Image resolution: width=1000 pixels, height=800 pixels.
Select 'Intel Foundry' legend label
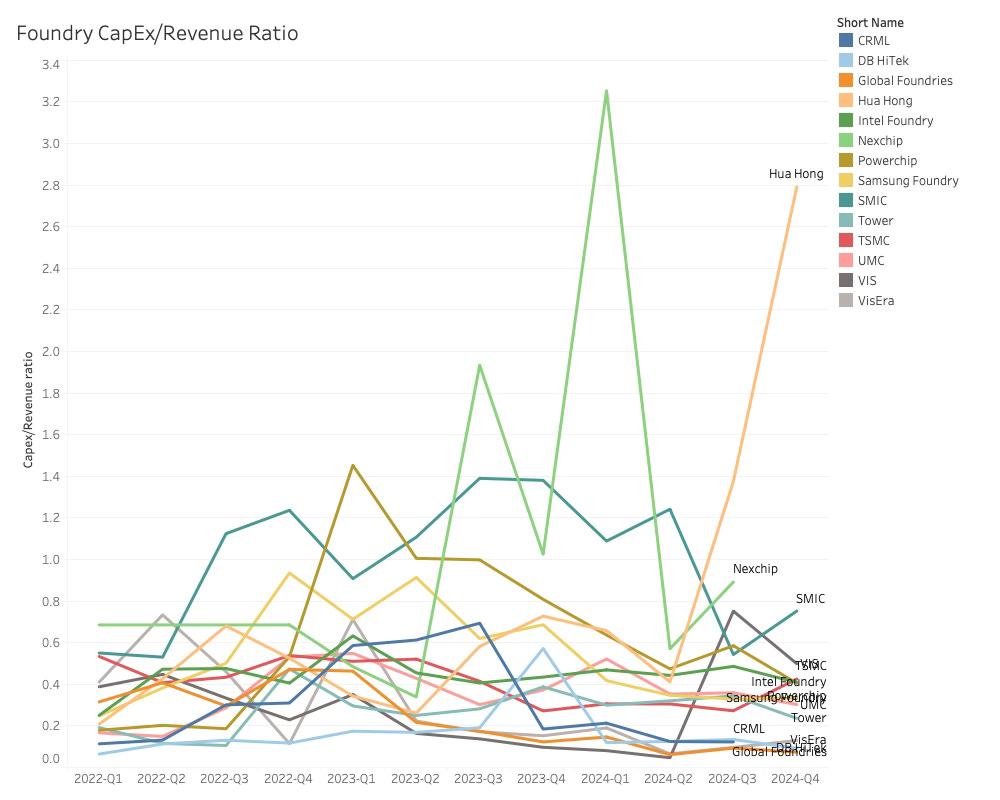[x=895, y=121]
